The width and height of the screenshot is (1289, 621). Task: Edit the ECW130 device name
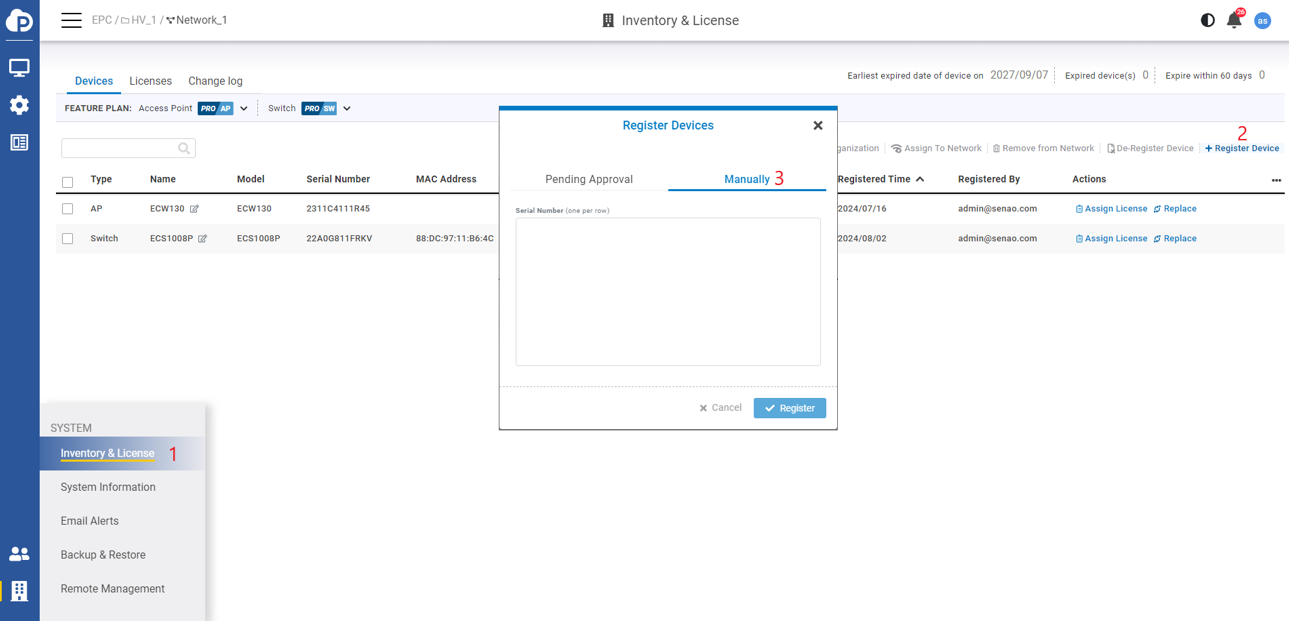pos(195,209)
